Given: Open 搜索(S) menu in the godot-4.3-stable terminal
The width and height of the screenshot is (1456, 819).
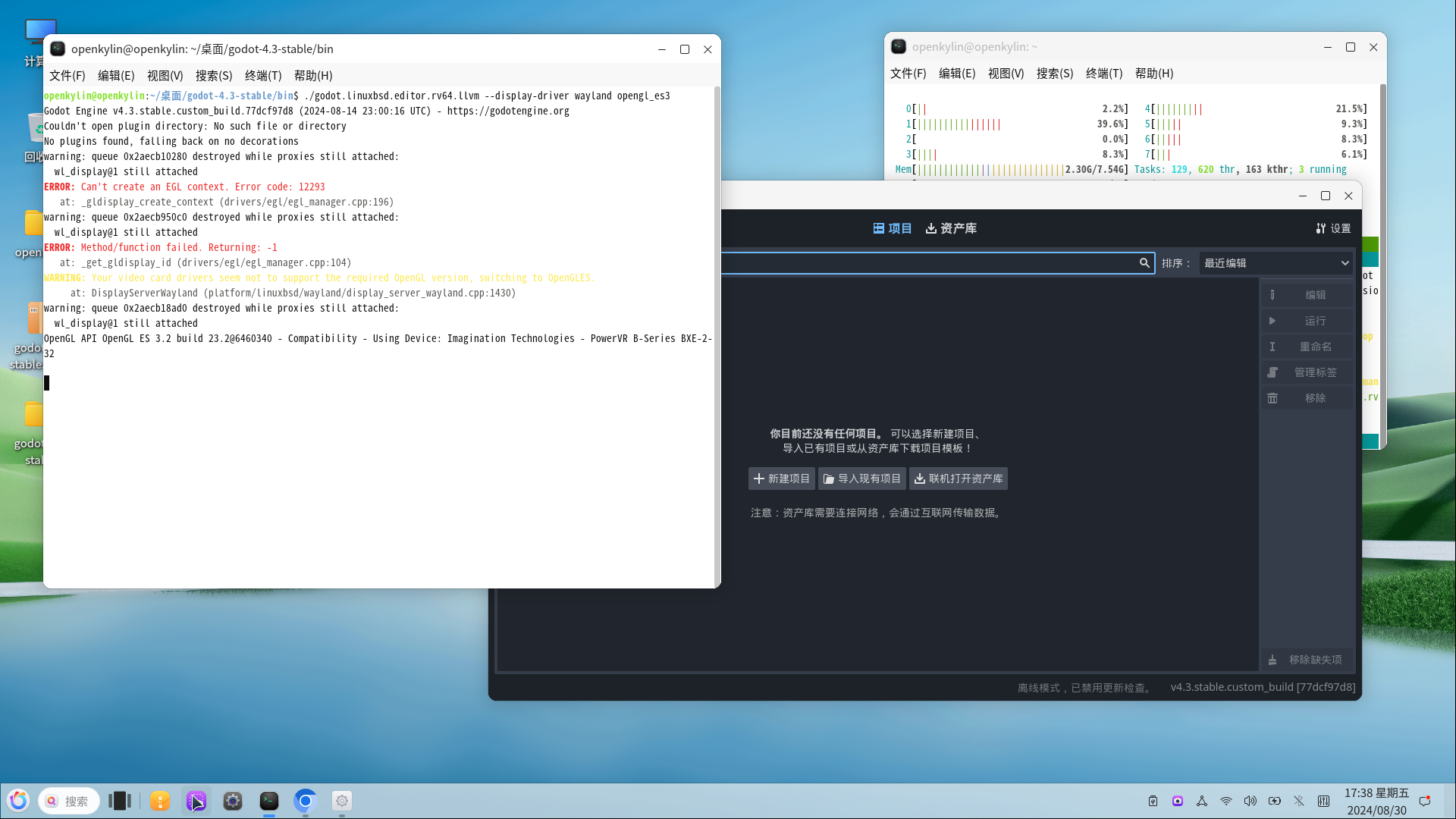Looking at the screenshot, I should click(214, 76).
